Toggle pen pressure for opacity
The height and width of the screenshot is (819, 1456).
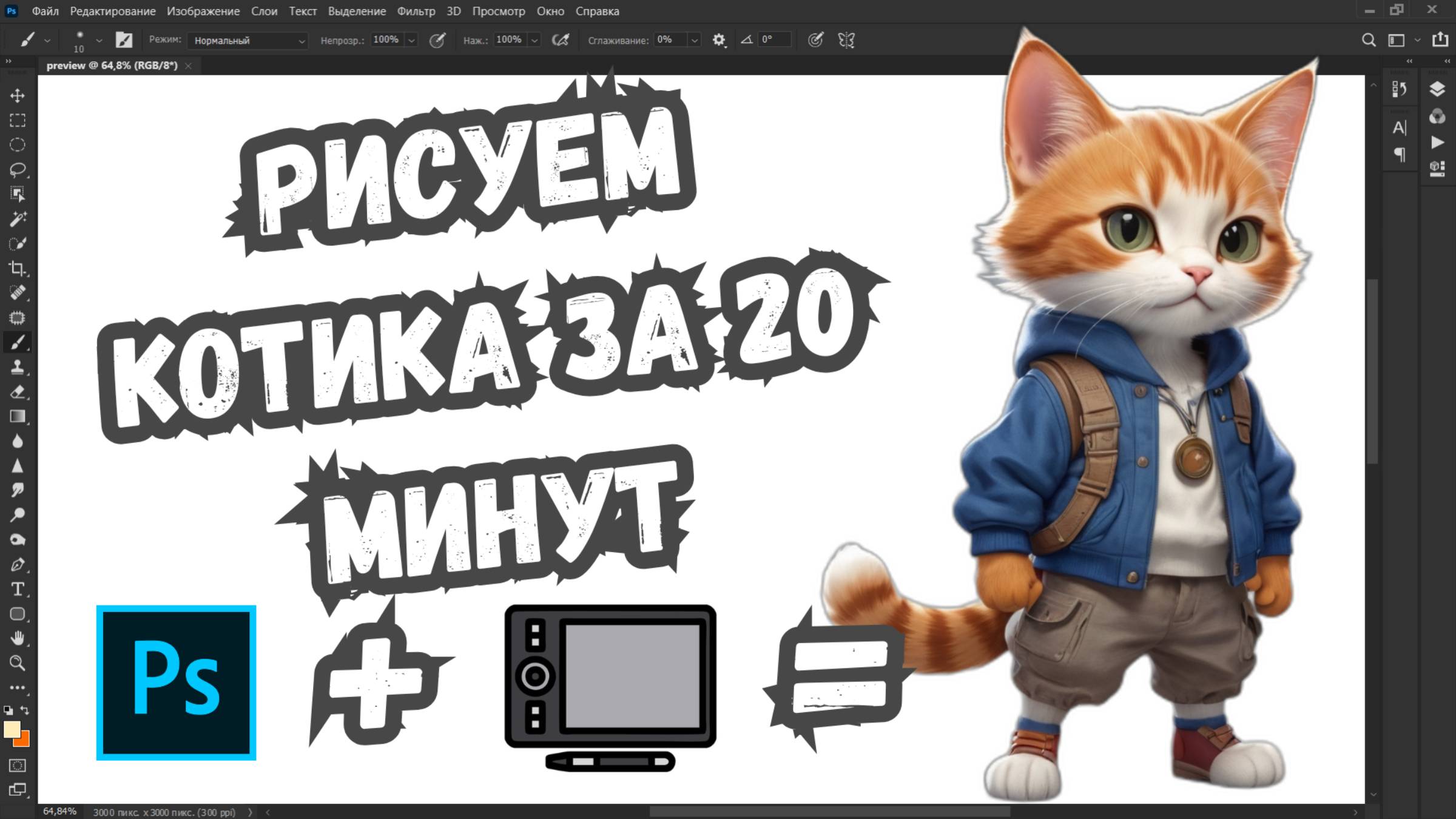point(438,39)
